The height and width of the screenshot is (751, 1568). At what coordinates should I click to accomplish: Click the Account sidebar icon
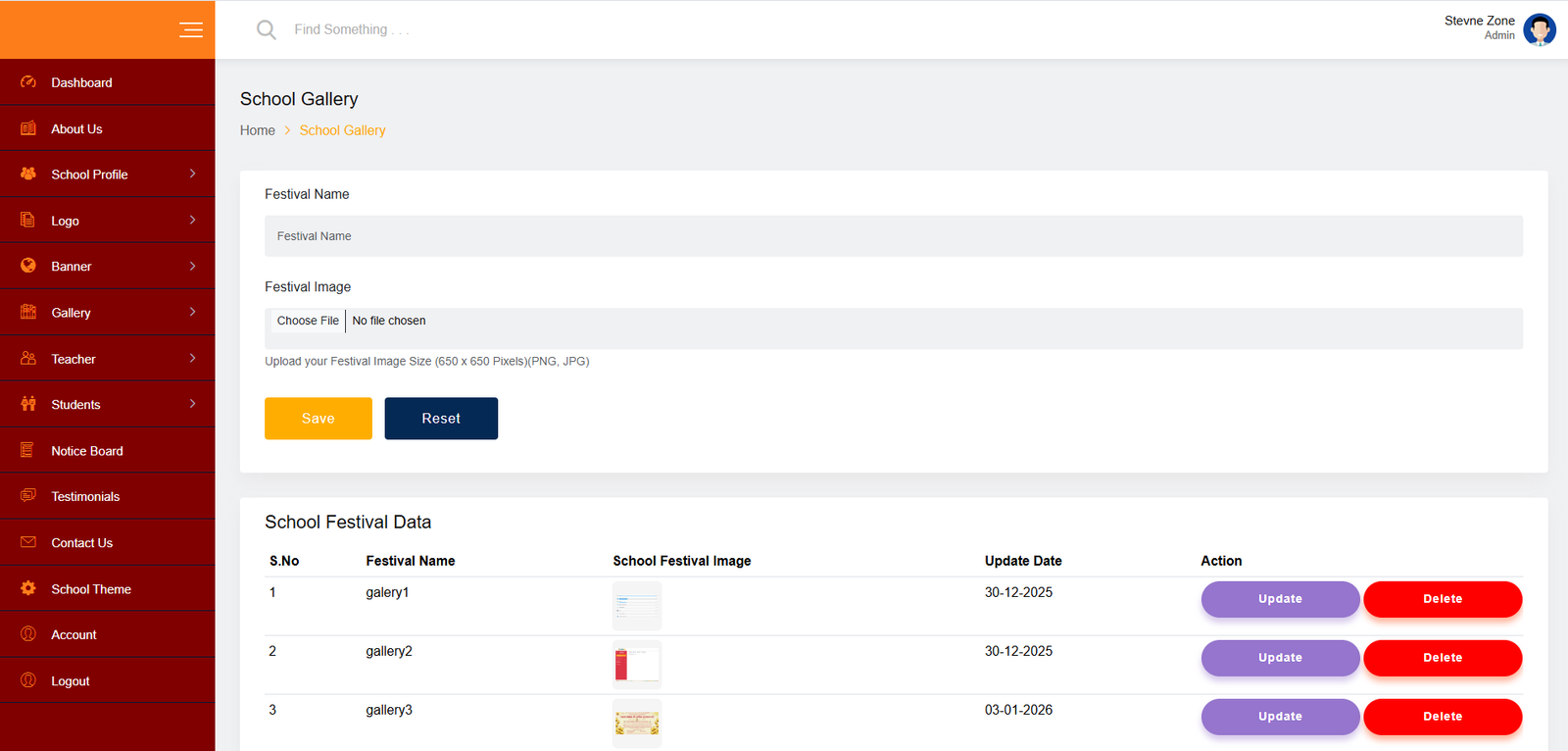(x=28, y=634)
